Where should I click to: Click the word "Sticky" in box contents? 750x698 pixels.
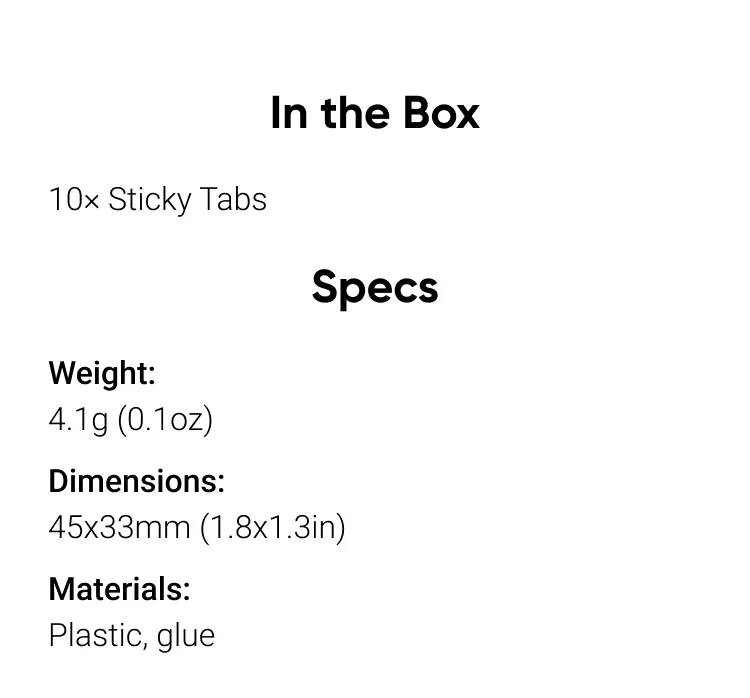coord(150,200)
